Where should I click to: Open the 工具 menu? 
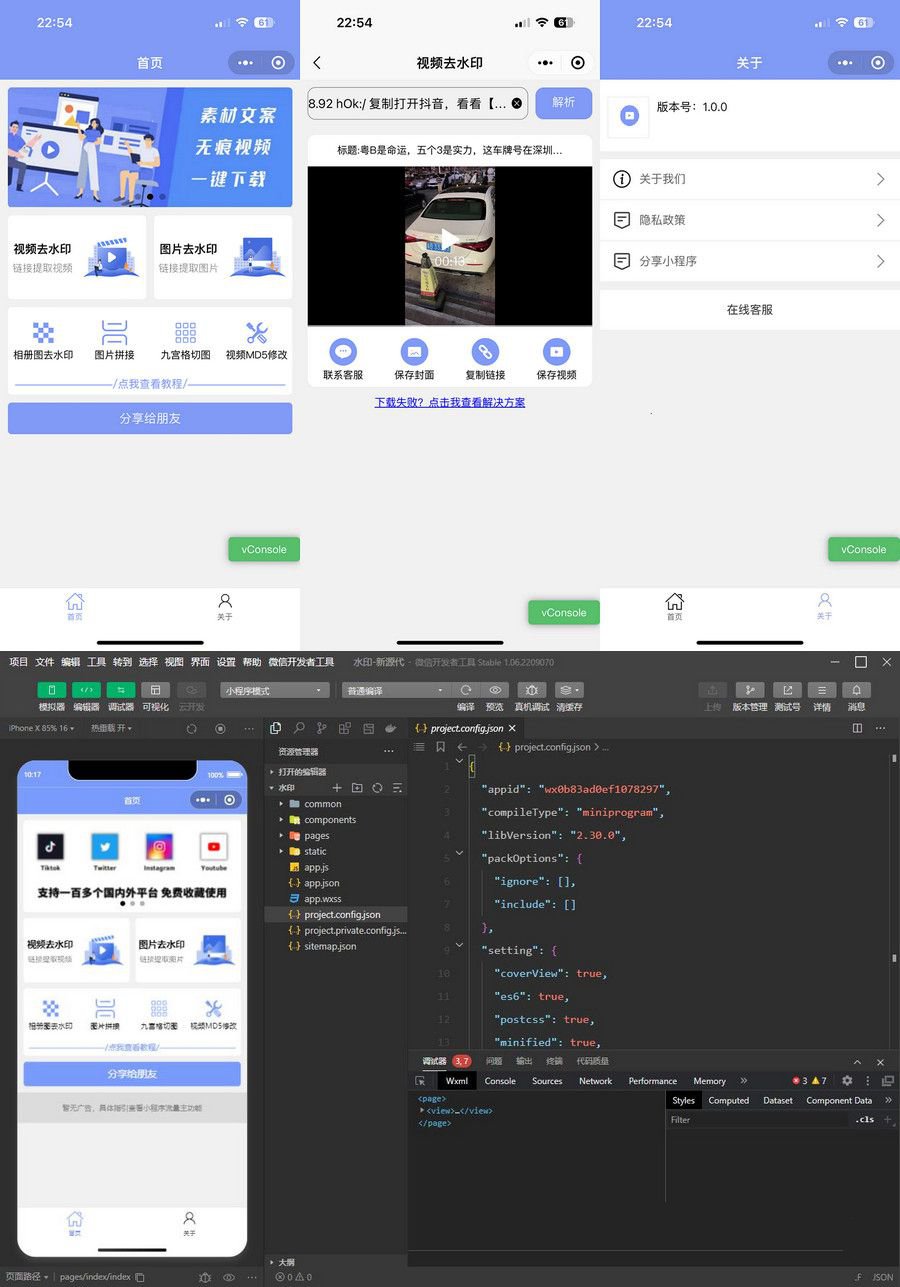(95, 661)
